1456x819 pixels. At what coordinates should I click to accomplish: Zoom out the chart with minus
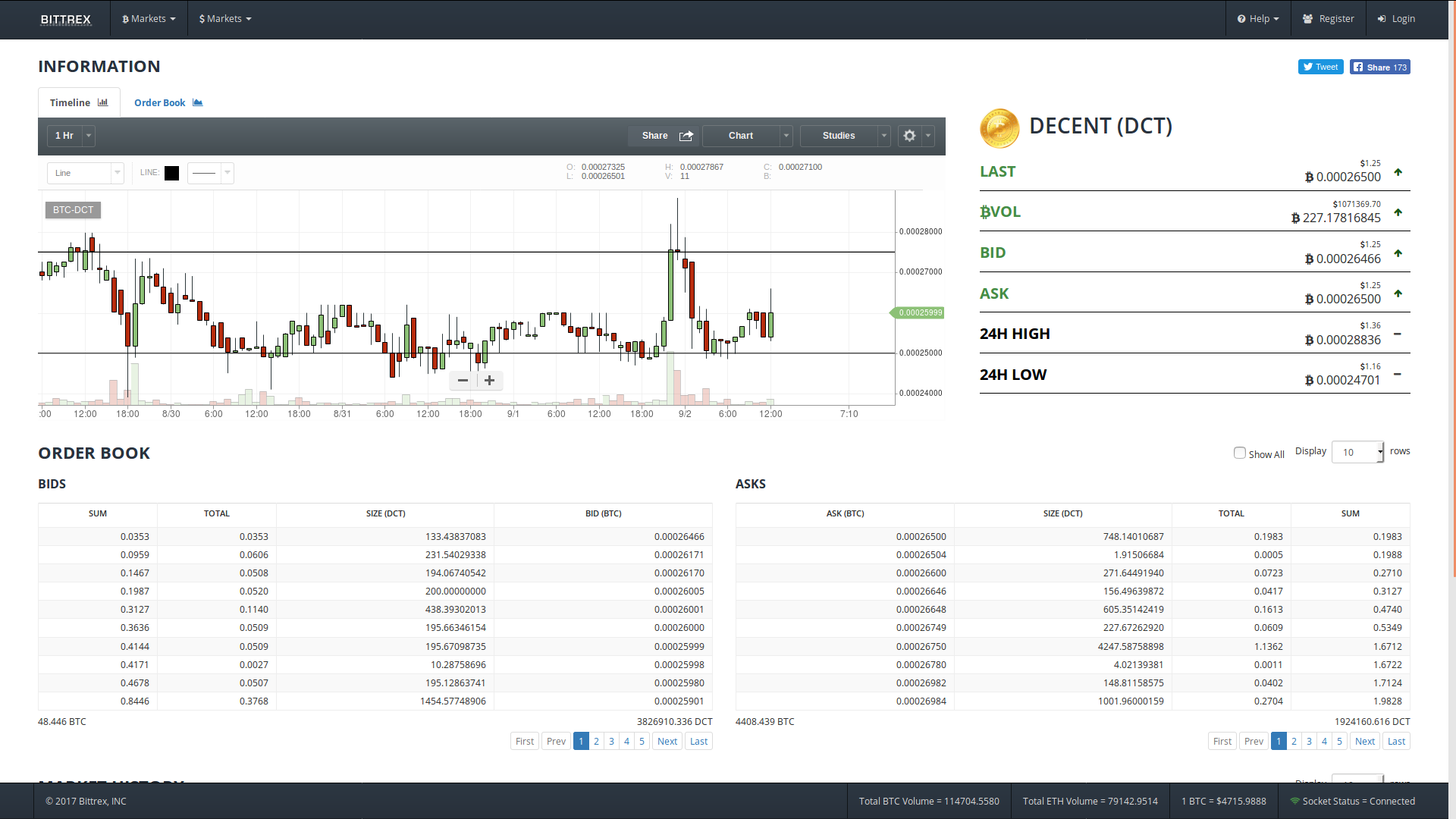(x=463, y=381)
